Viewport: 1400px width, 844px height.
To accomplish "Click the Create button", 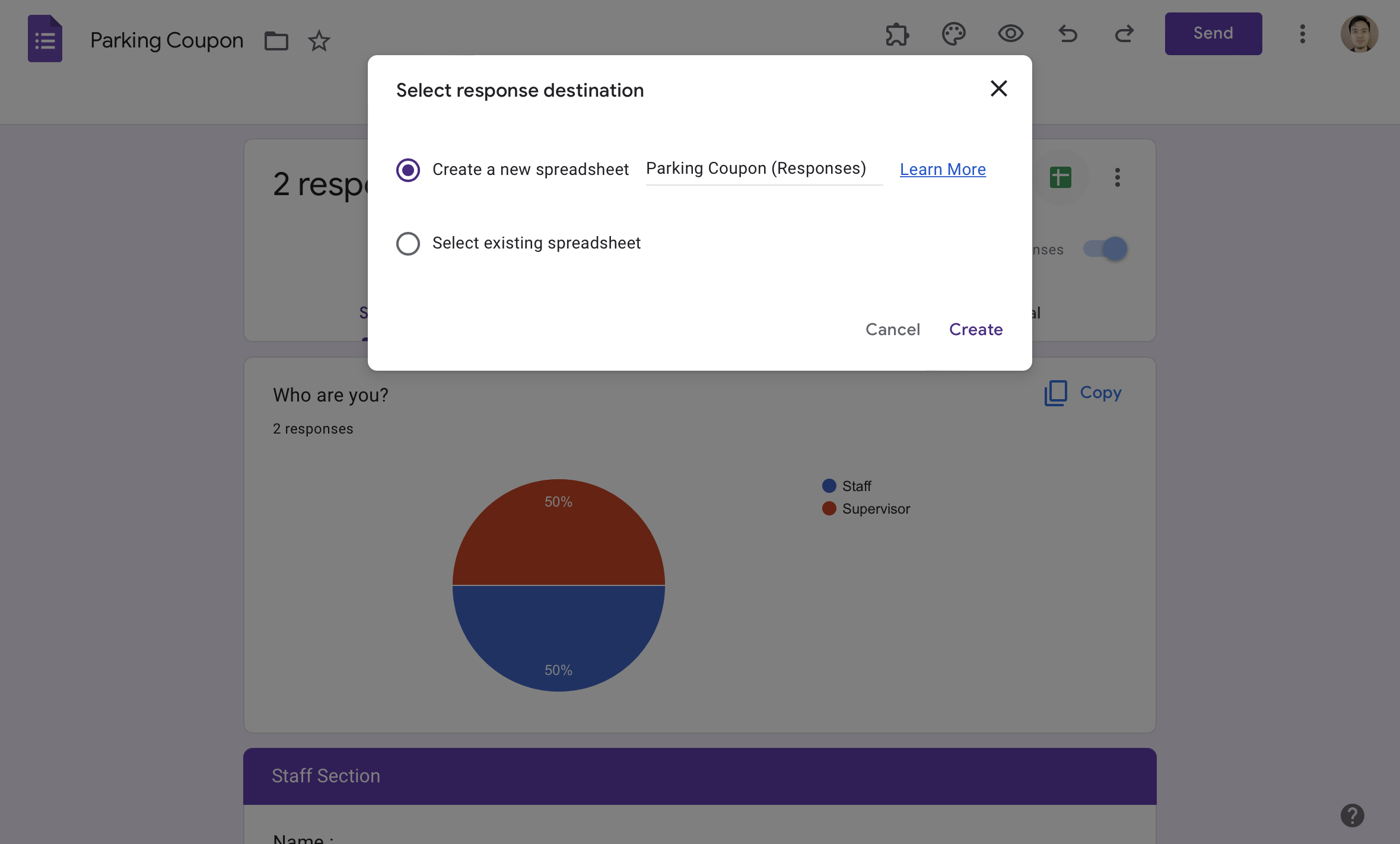I will point(975,329).
